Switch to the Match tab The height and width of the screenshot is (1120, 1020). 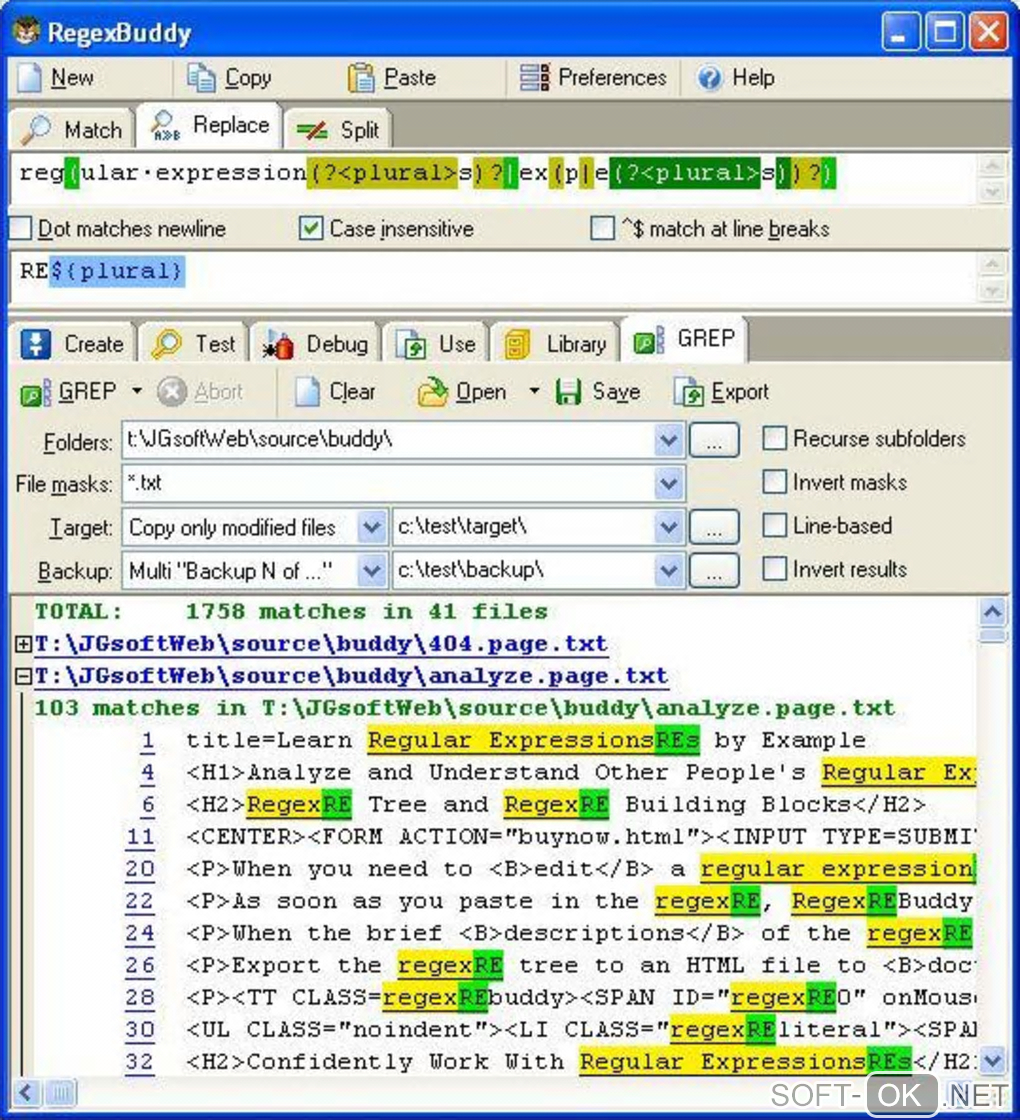tap(71, 129)
